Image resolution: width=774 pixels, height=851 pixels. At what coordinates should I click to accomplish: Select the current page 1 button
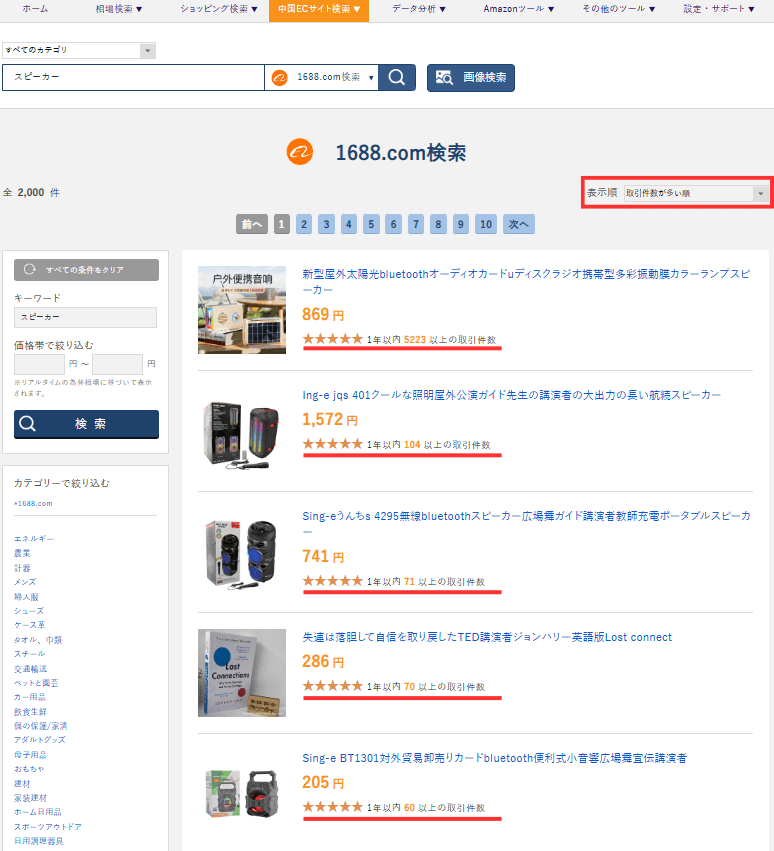coord(282,224)
